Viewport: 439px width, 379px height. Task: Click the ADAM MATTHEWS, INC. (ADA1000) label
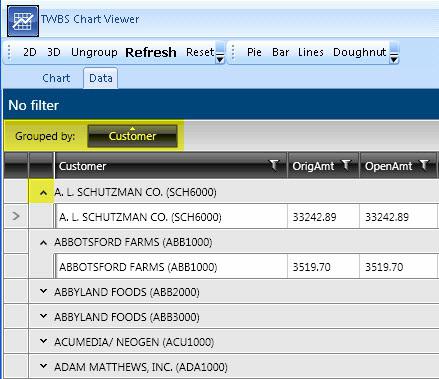click(x=141, y=367)
